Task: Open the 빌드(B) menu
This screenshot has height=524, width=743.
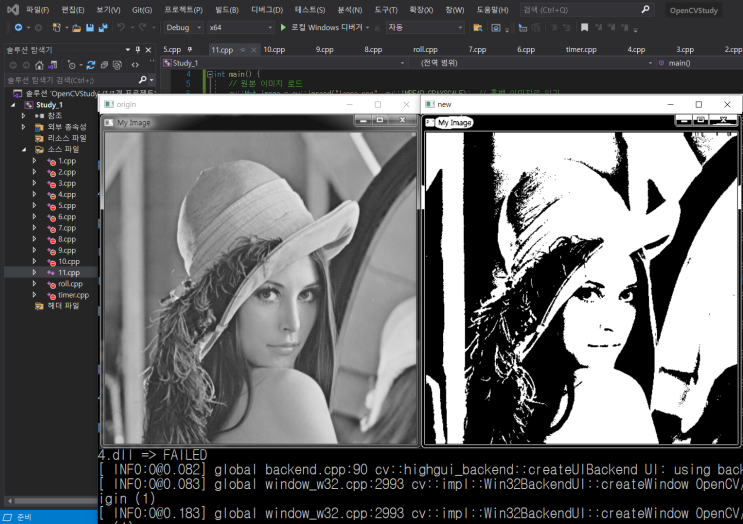Action: [227, 10]
